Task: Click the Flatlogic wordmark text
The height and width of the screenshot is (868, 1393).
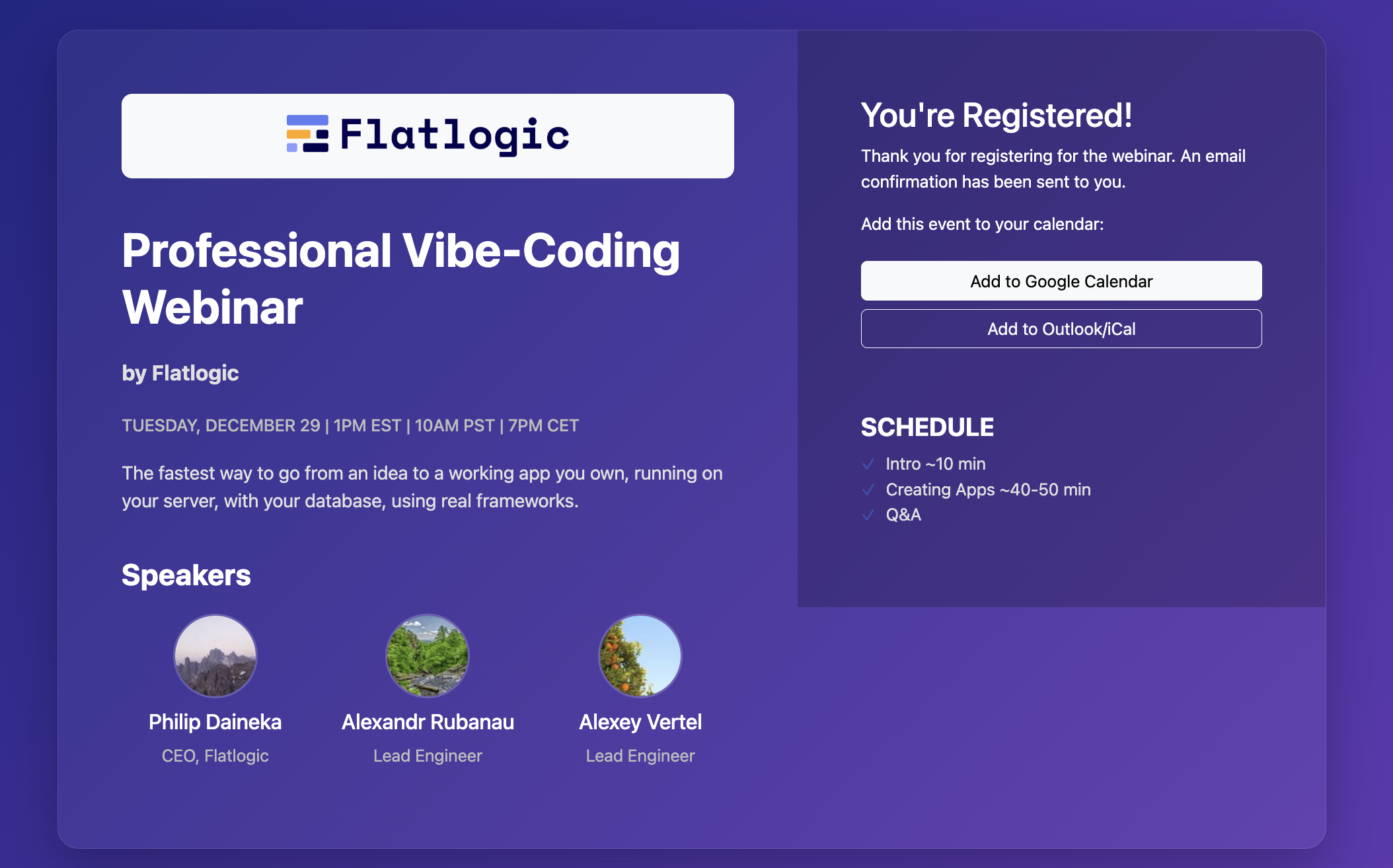Action: (x=455, y=135)
